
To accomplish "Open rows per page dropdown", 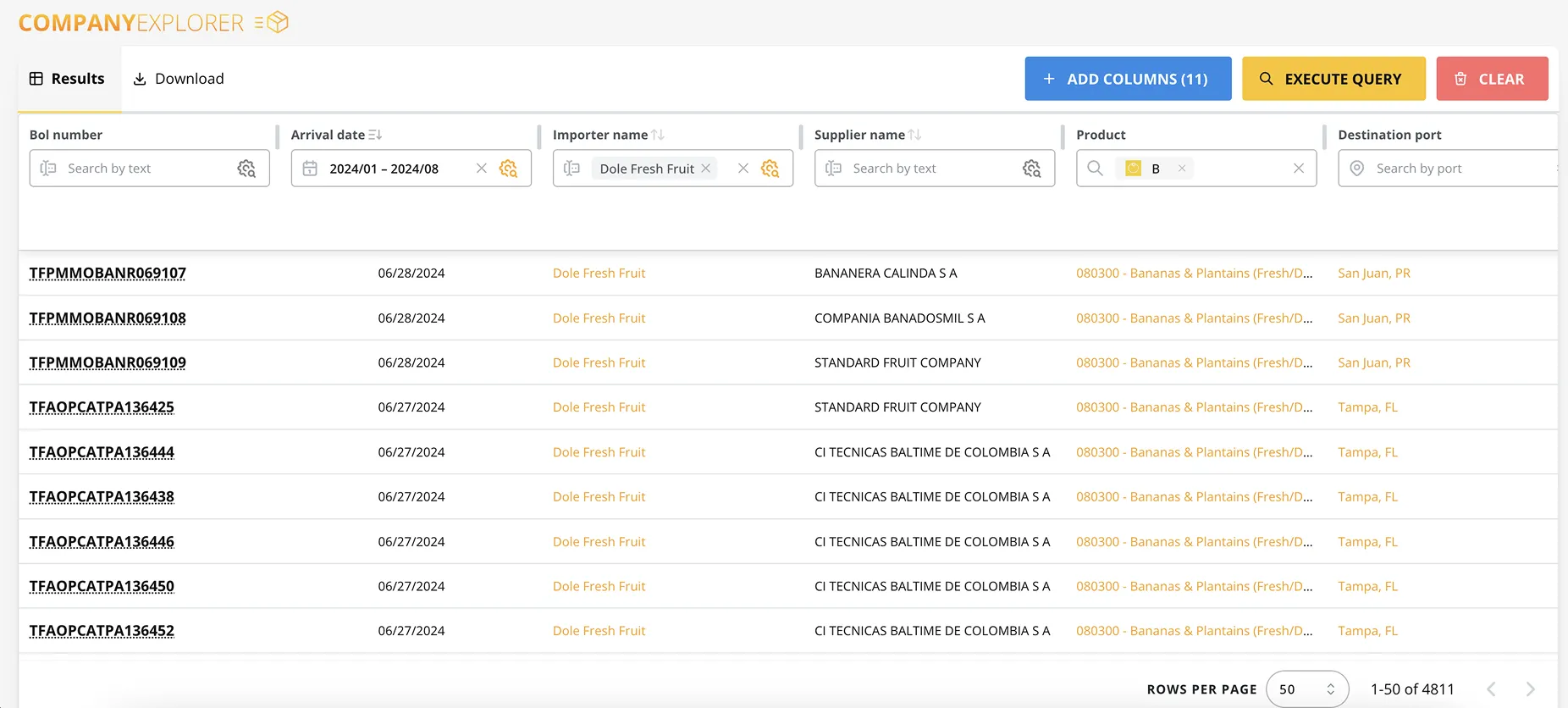I will click(1306, 689).
